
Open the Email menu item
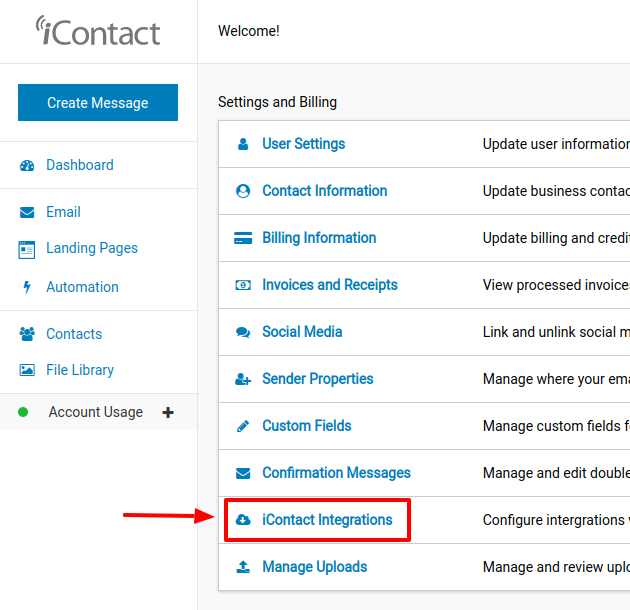tap(63, 212)
